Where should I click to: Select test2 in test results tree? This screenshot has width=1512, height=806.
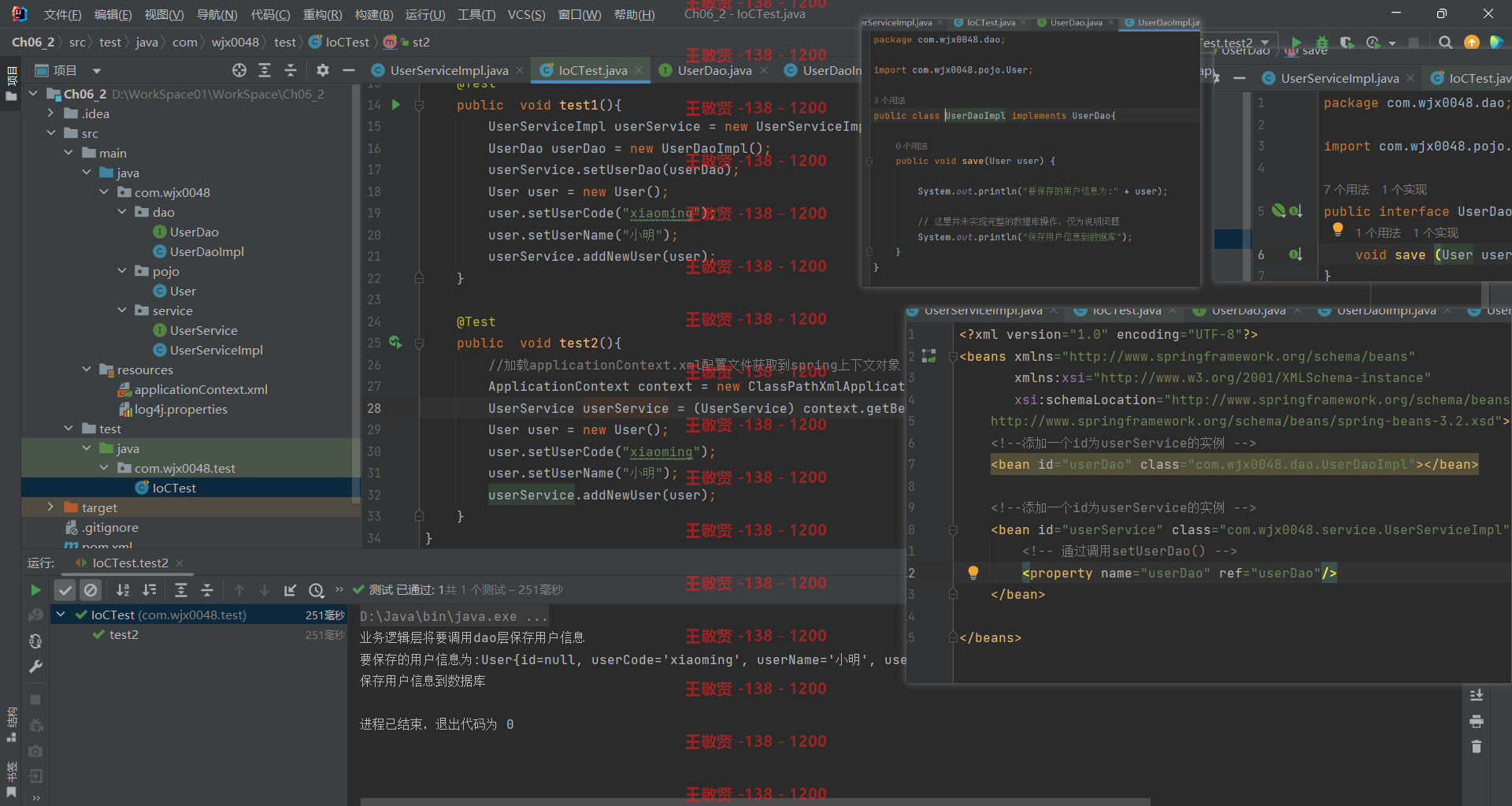point(124,634)
